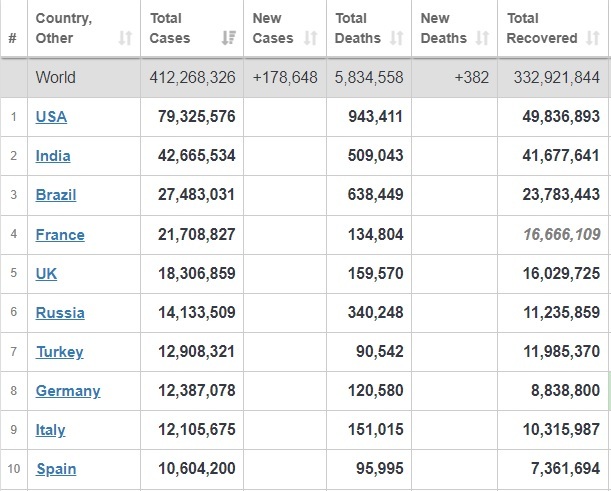Select the World row label
Screen dimensions: 611x491
click(x=56, y=77)
